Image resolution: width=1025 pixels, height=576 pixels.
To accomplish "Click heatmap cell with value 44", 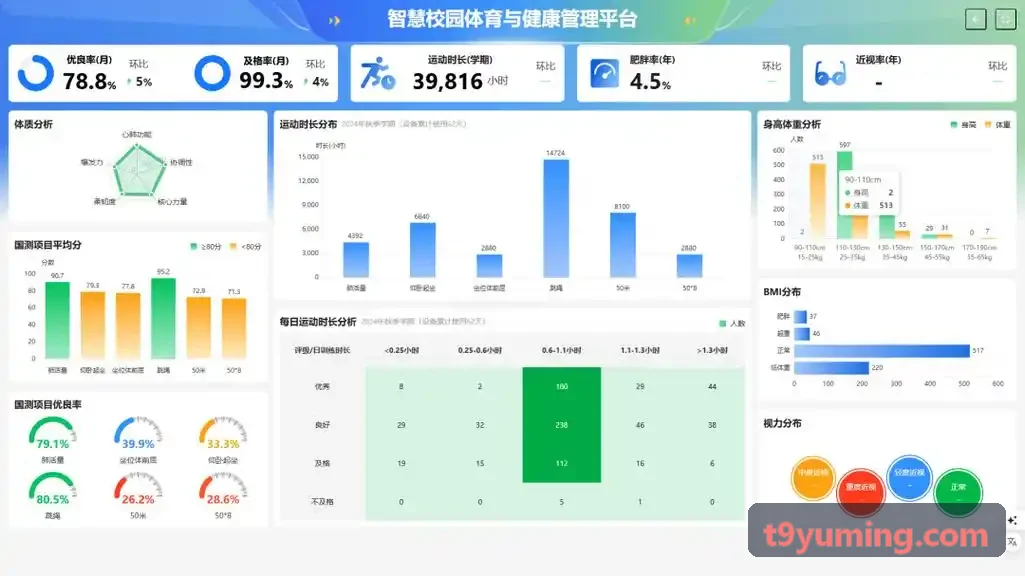I will point(712,386).
